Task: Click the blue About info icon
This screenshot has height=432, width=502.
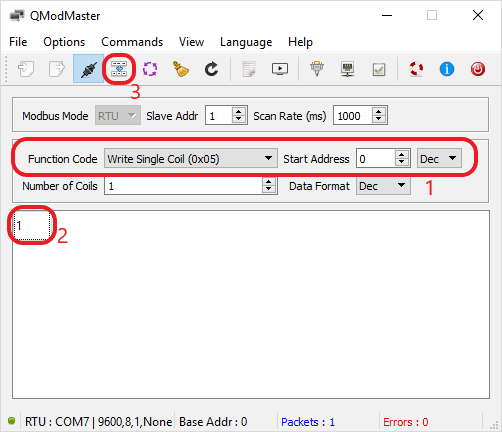Action: coord(447,69)
